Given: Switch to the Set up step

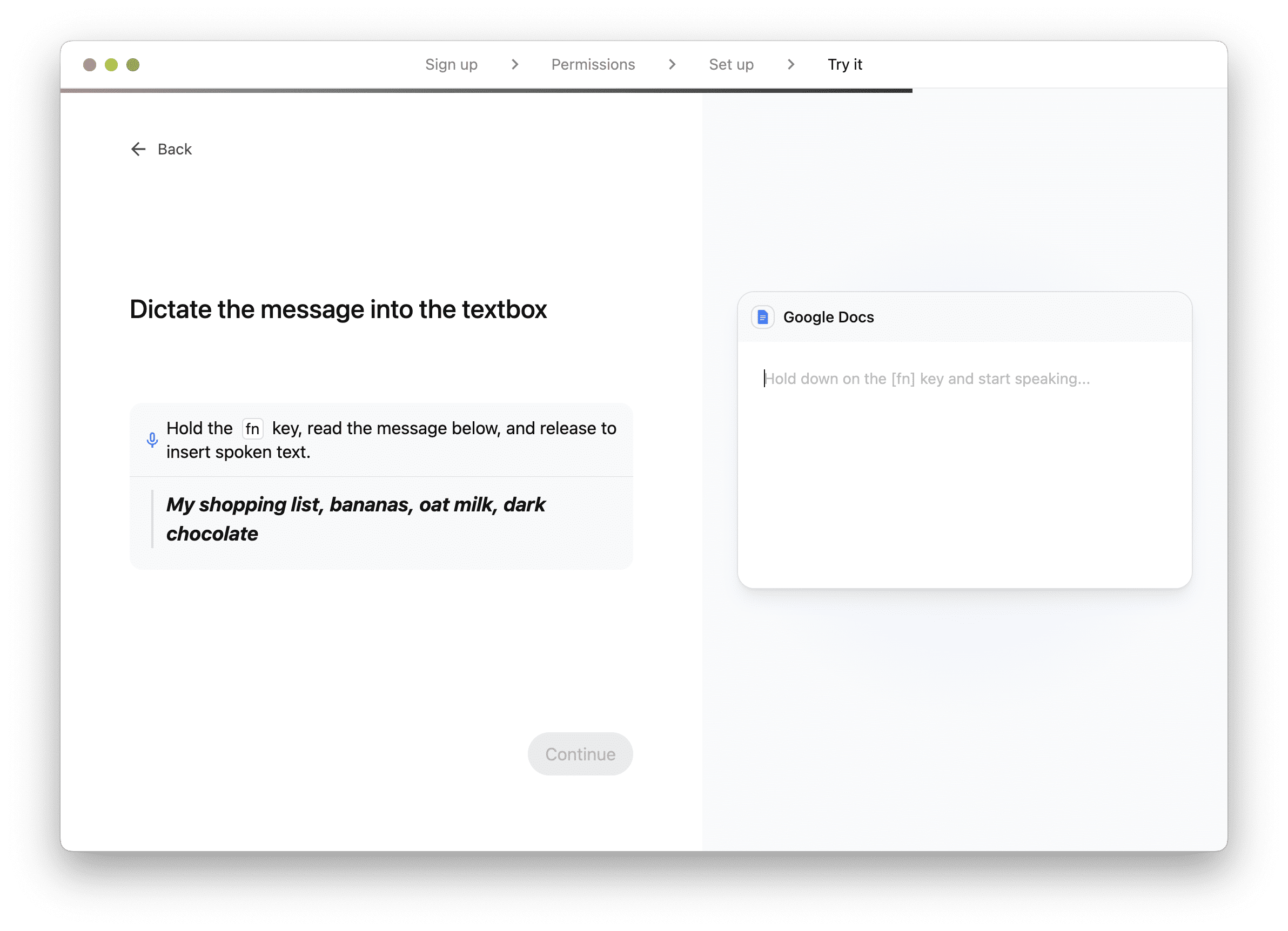Looking at the screenshot, I should tap(731, 65).
